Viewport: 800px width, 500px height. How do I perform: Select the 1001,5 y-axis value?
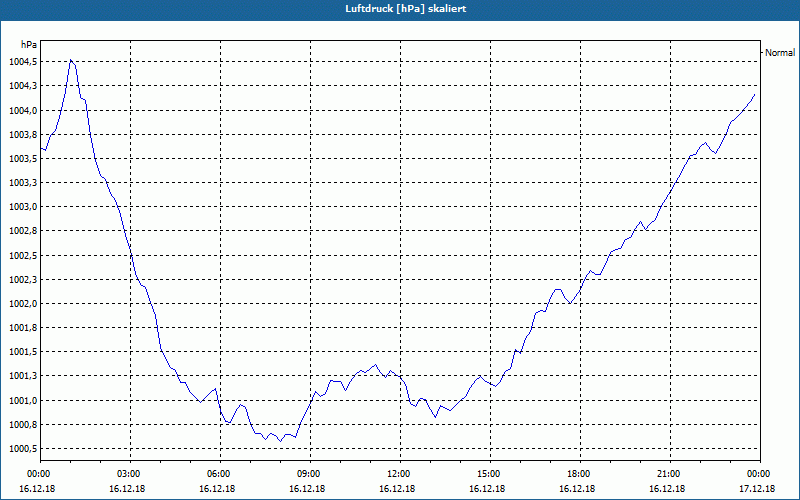pyautogui.click(x=22, y=352)
